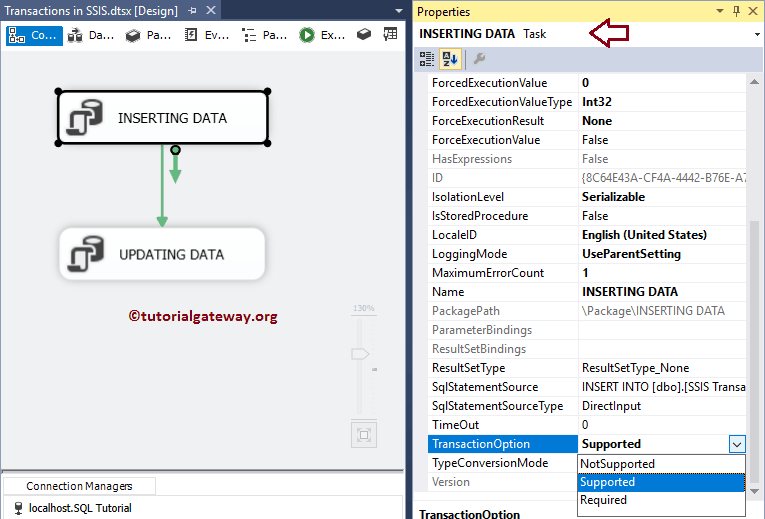
Task: Switch properties to Alphabetical sort
Action: click(450, 59)
